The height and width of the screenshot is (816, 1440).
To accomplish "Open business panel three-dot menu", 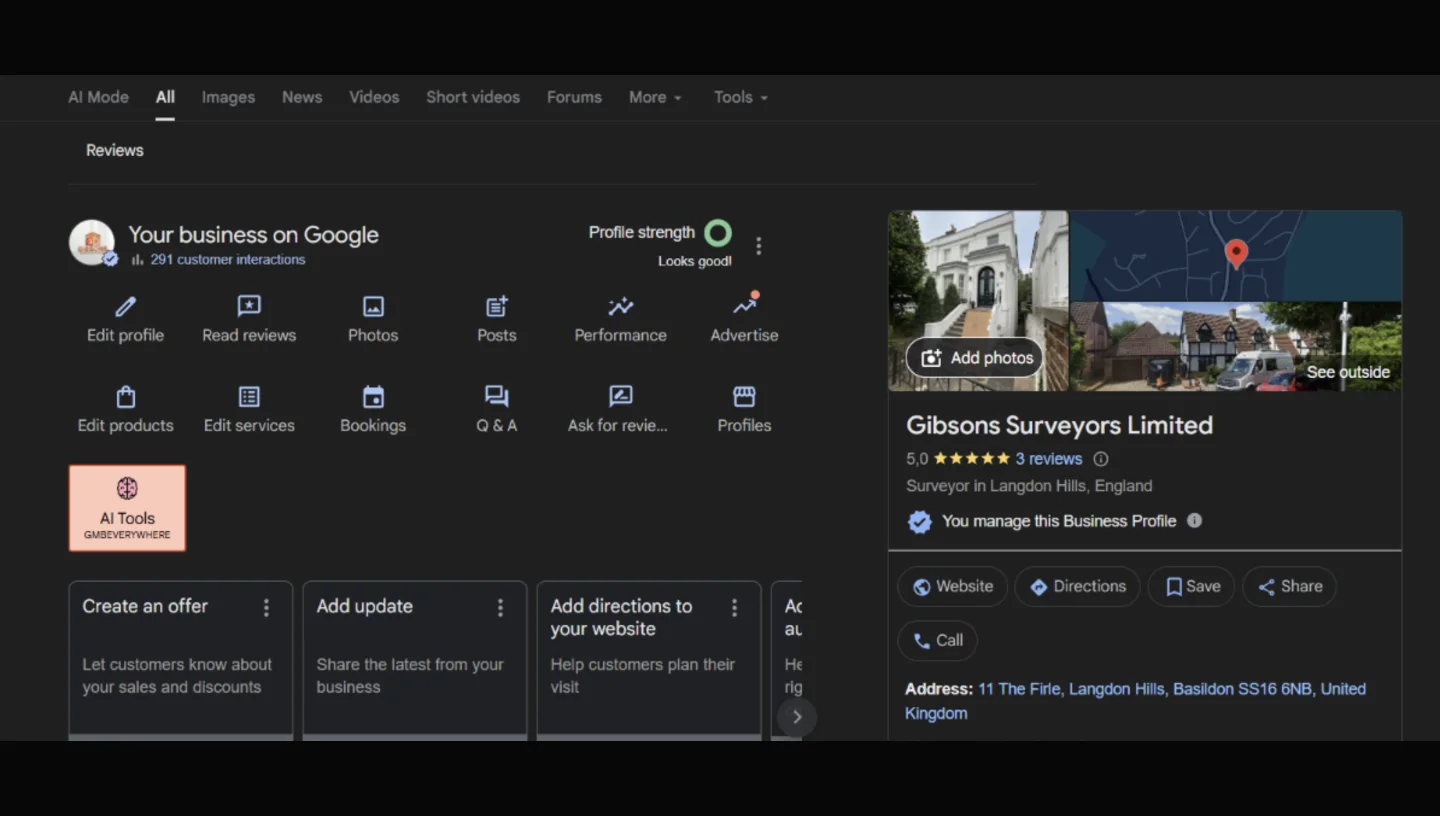I will click(x=759, y=245).
